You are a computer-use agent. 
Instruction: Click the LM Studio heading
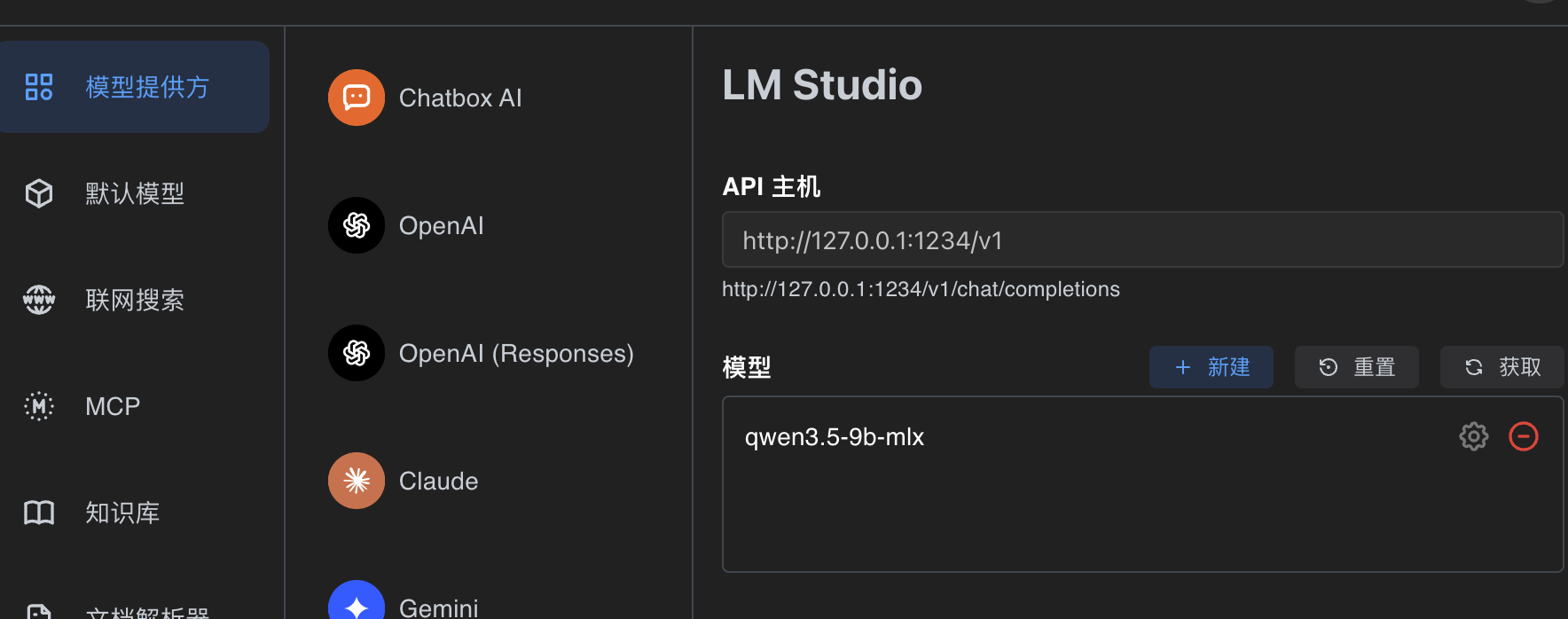pos(822,85)
